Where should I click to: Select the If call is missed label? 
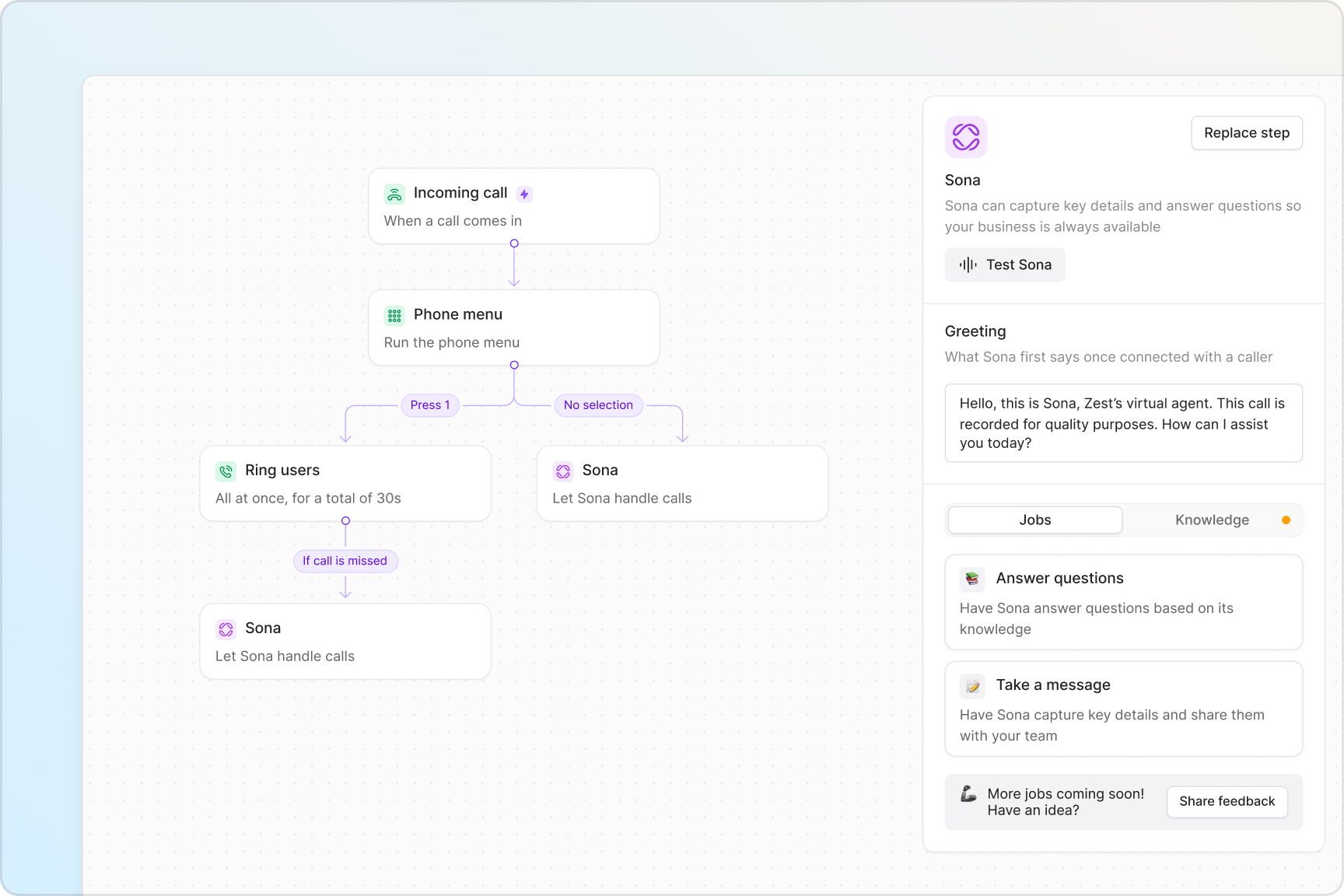(x=345, y=561)
